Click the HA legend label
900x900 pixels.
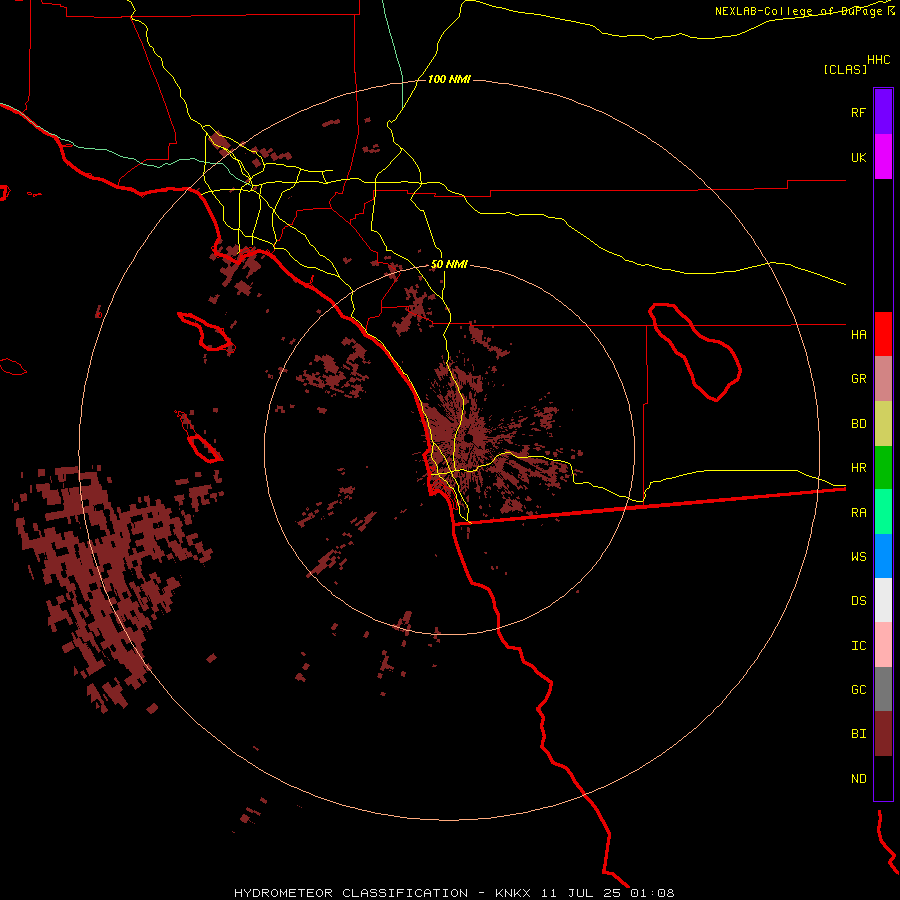point(858,334)
